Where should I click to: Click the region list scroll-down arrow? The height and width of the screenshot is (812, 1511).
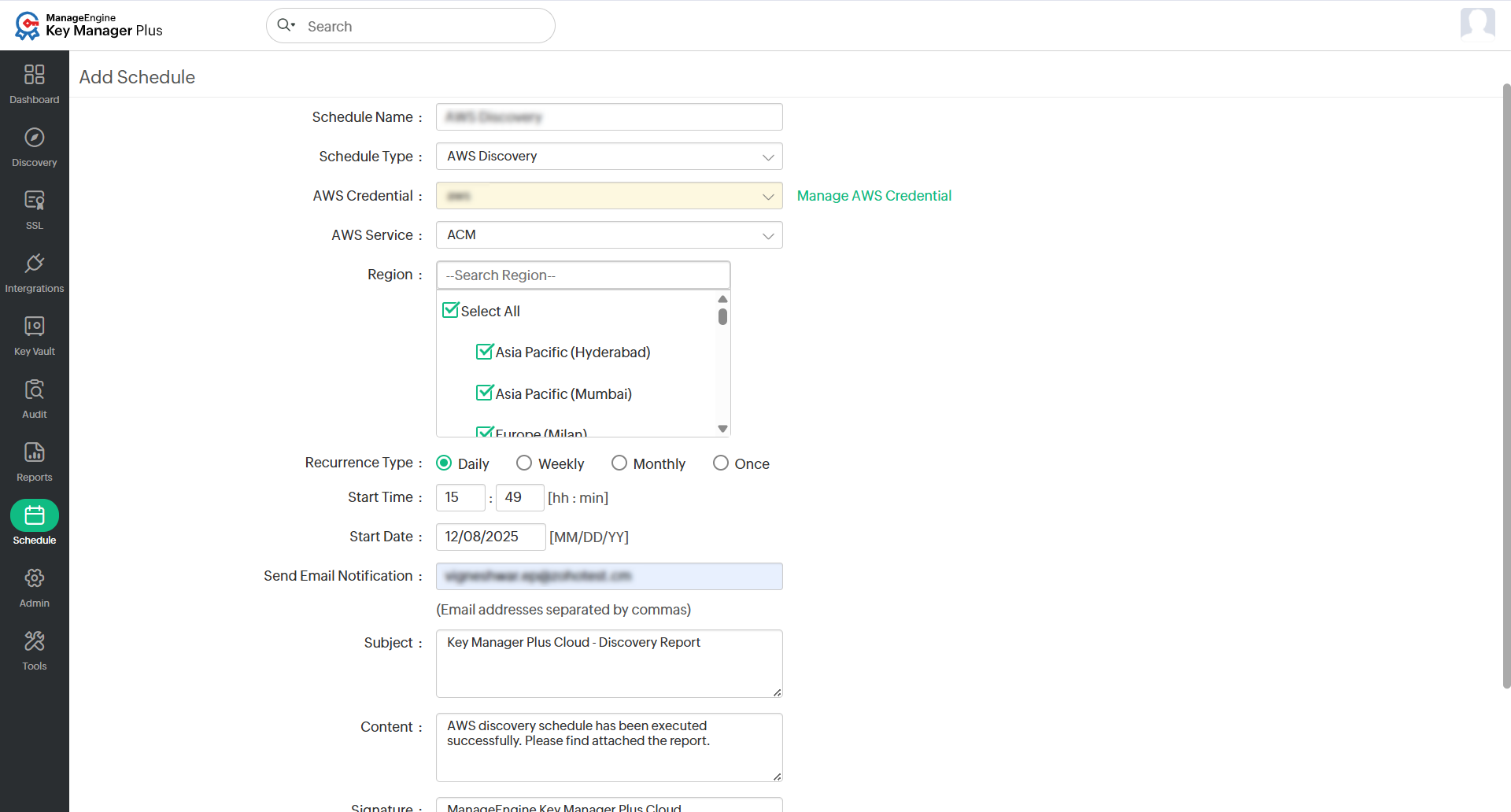click(x=722, y=429)
